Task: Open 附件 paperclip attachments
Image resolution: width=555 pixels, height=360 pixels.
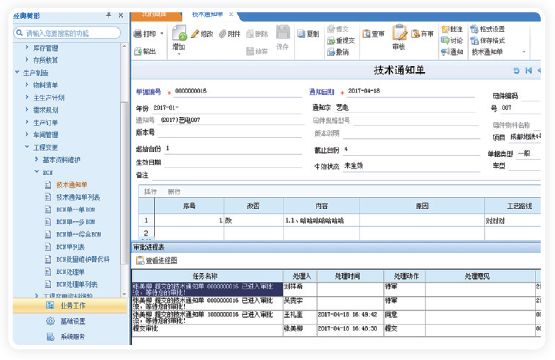Action: [222, 34]
